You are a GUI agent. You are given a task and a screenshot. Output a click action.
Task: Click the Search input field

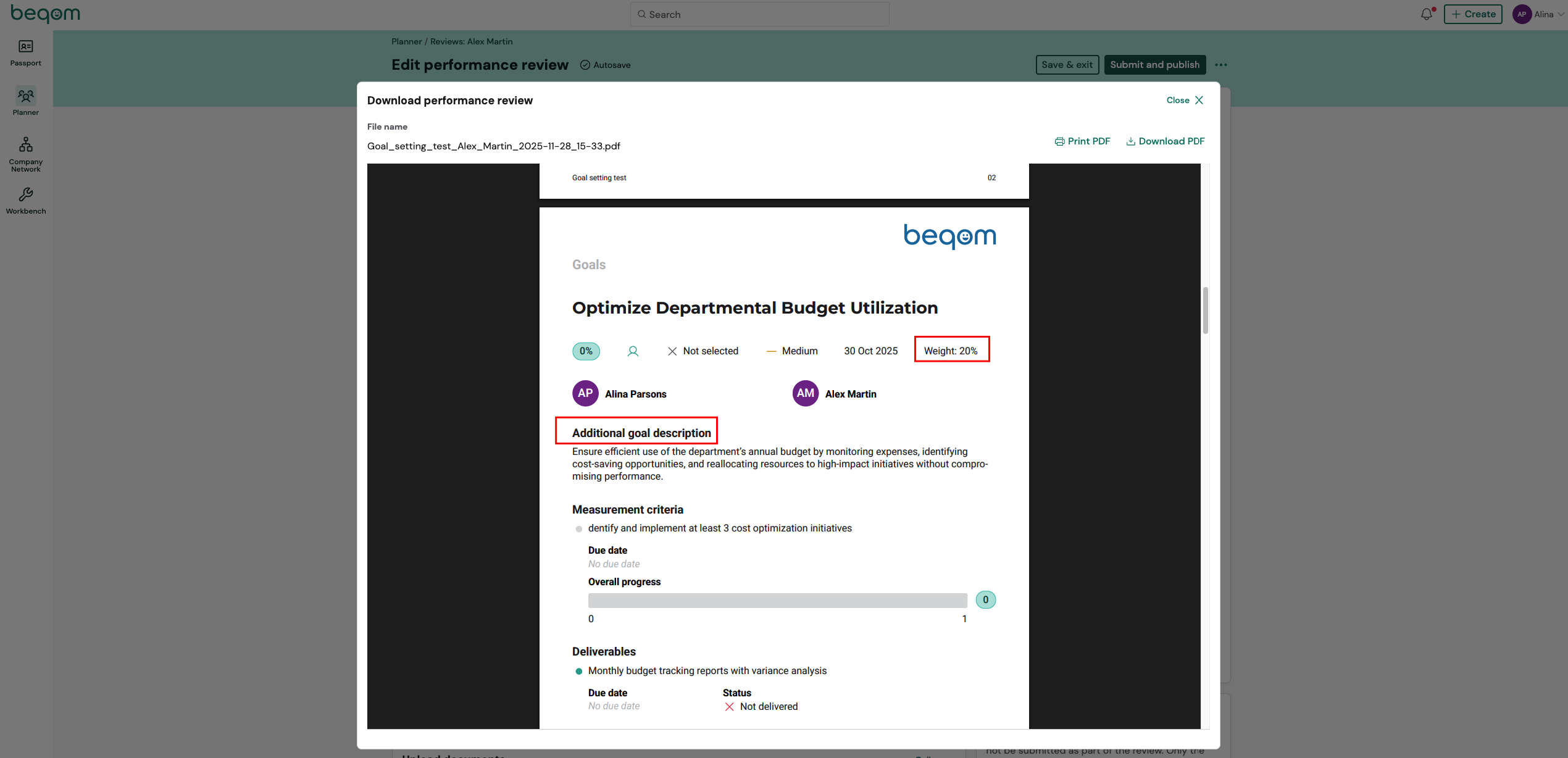(759, 14)
